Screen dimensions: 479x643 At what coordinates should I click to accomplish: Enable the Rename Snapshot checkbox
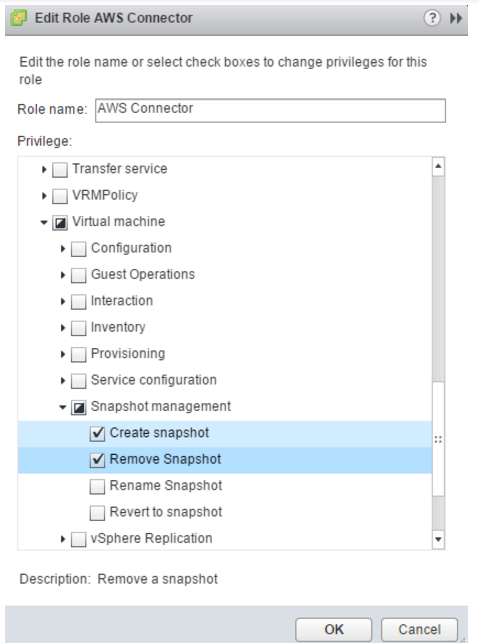[x=97, y=487]
